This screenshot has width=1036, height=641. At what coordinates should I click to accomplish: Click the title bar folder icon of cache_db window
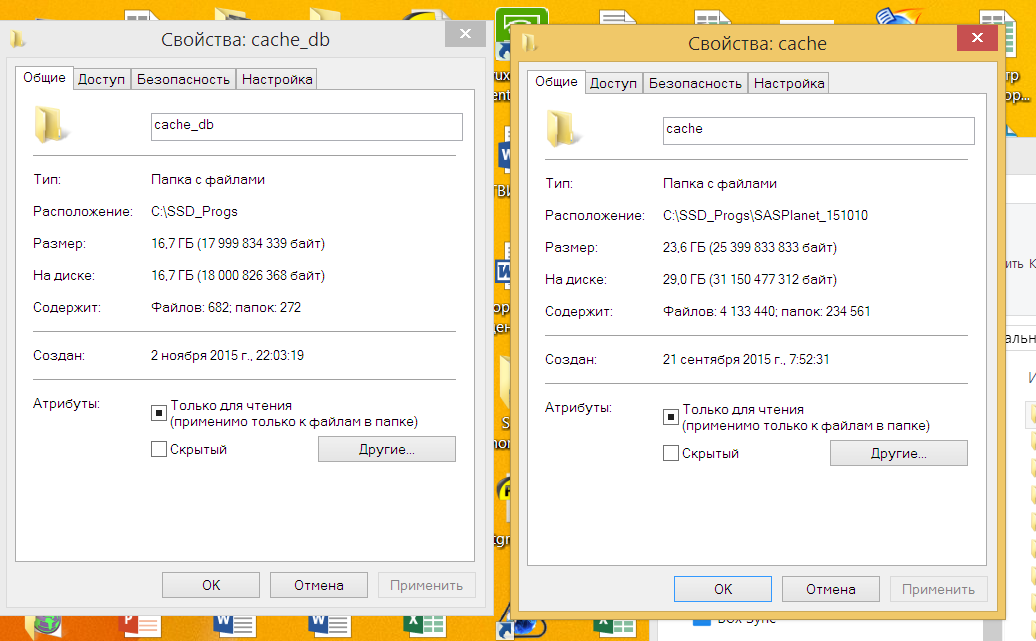(x=18, y=40)
